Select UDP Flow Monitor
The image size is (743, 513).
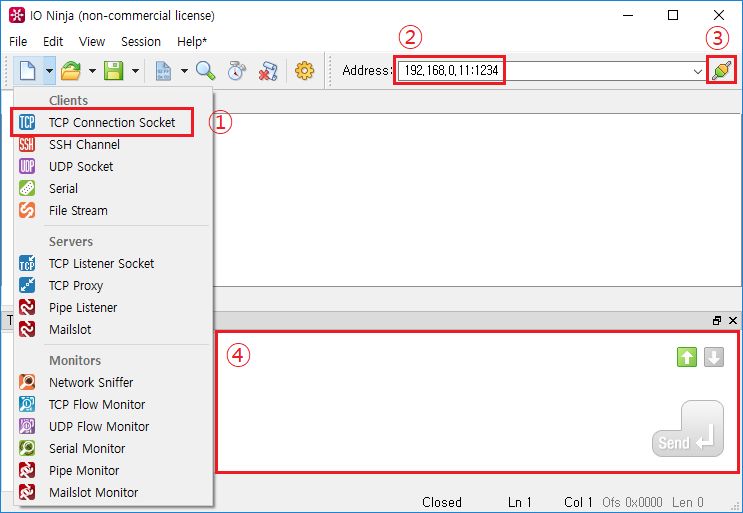click(112, 426)
